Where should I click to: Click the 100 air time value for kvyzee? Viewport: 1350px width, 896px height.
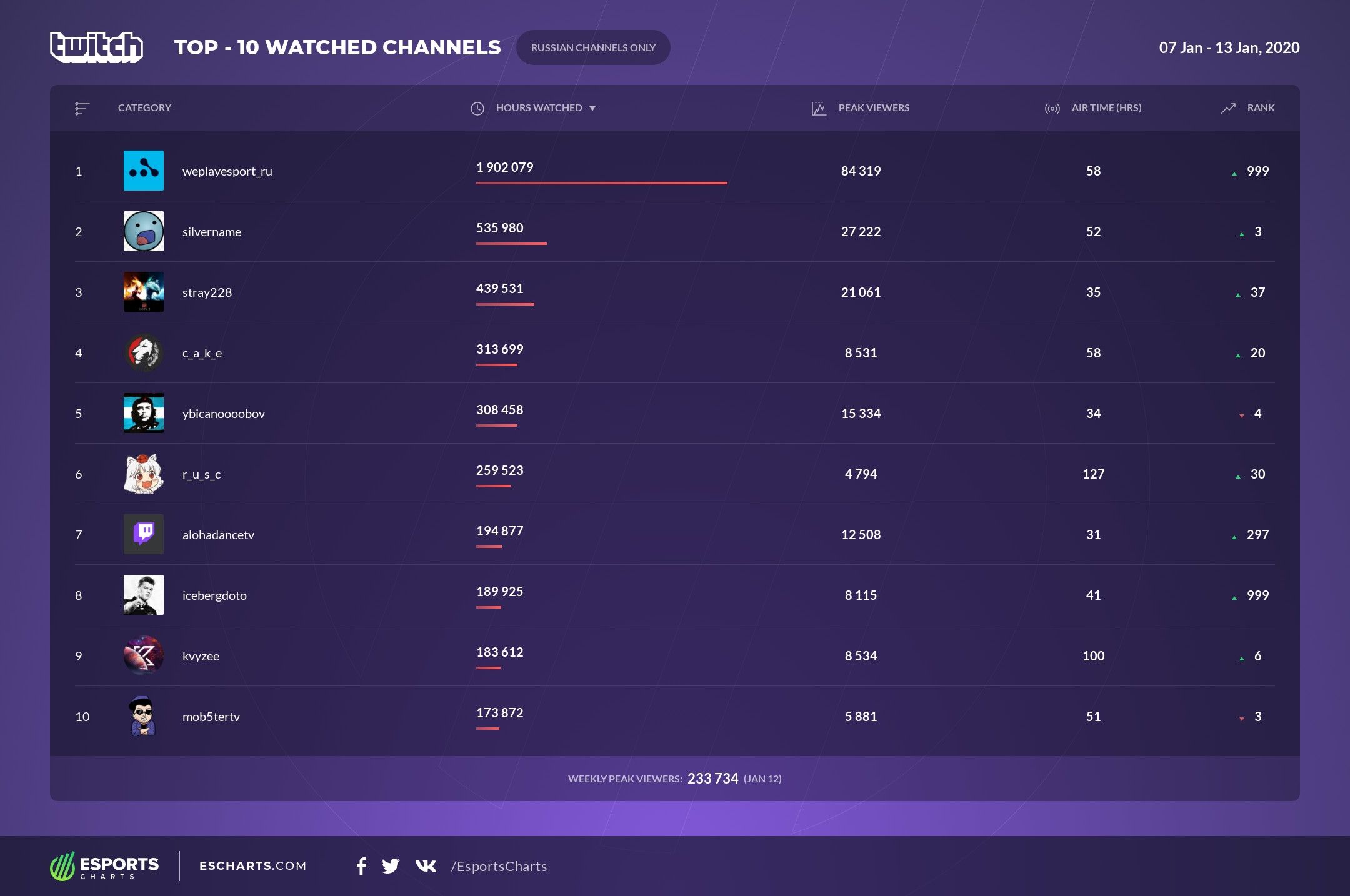coord(1093,656)
